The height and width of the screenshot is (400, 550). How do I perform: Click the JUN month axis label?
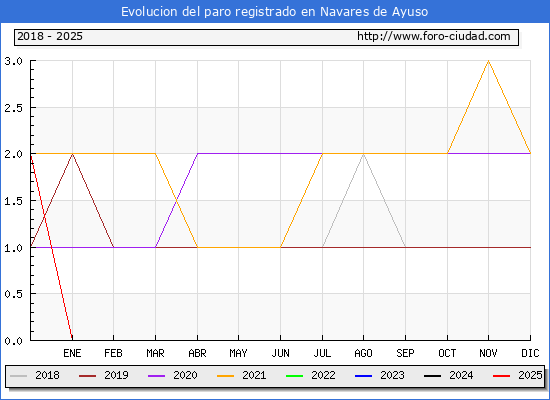coord(280,353)
